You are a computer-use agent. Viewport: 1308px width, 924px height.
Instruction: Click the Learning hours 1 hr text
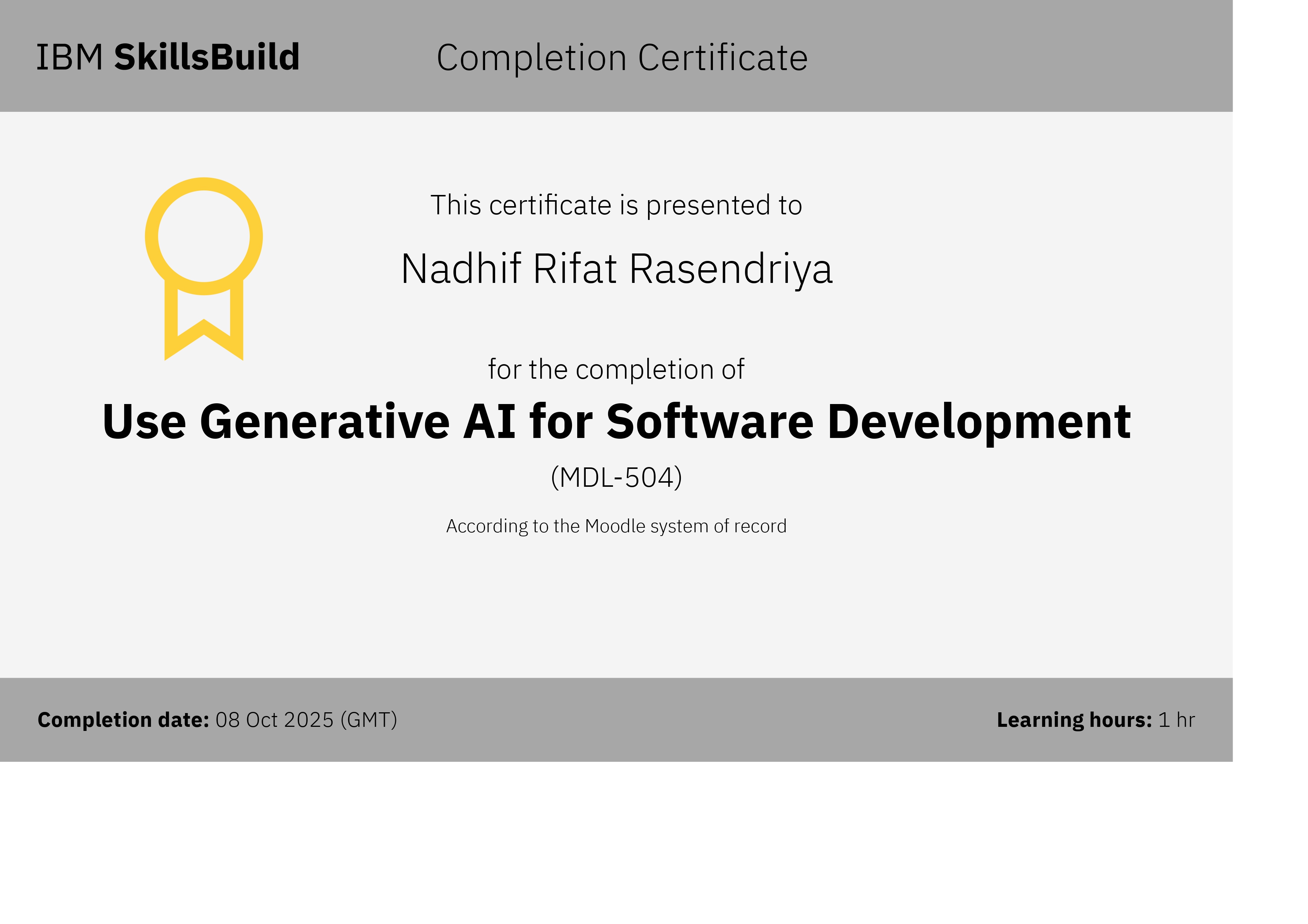pos(1095,721)
